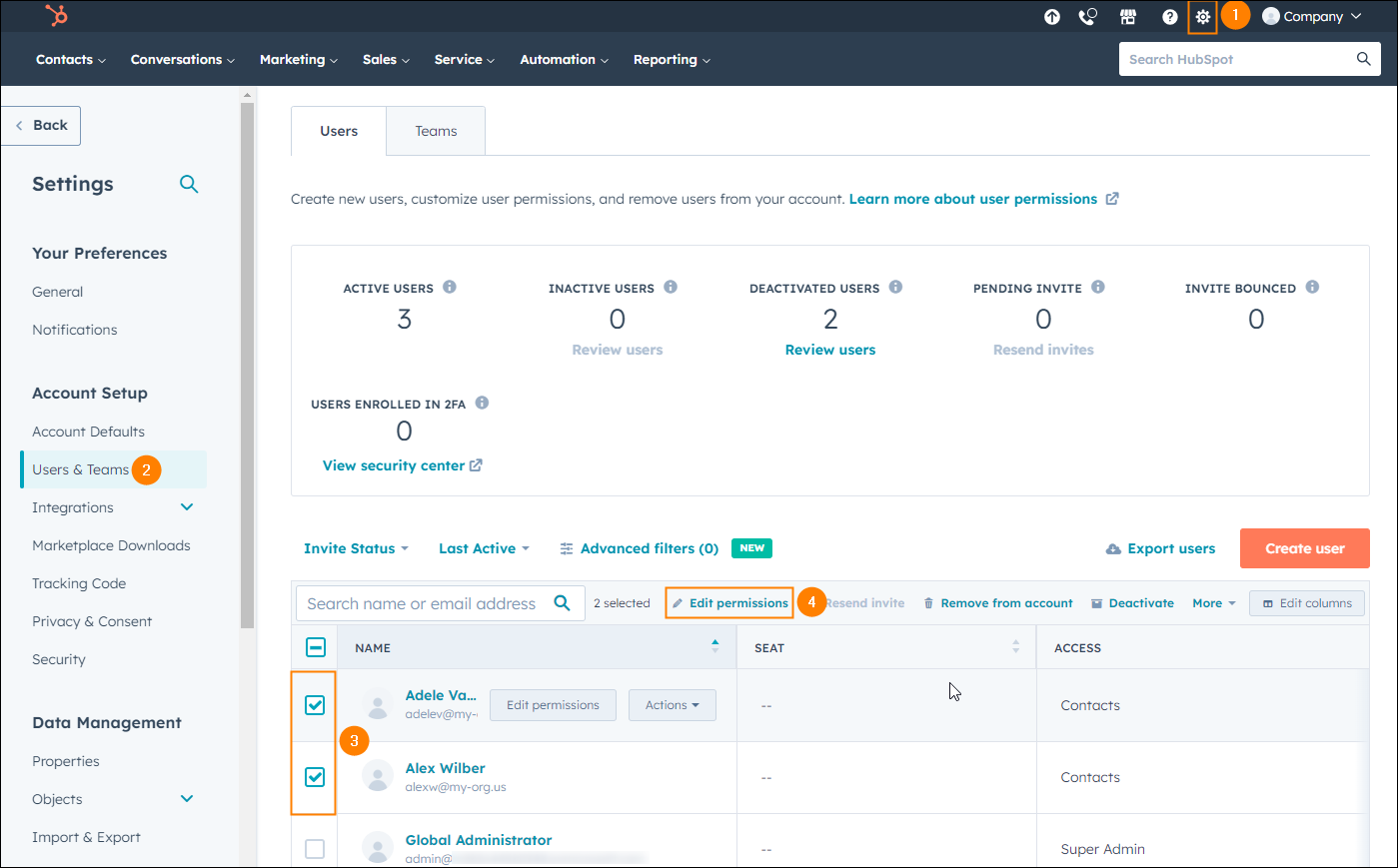Click Edit permissions in Adele's row

[553, 705]
